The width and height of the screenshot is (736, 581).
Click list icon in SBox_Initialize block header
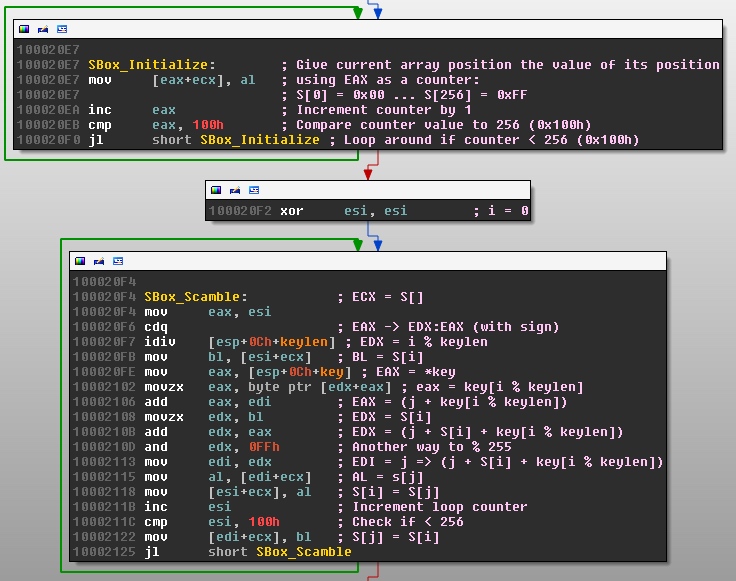(x=62, y=29)
